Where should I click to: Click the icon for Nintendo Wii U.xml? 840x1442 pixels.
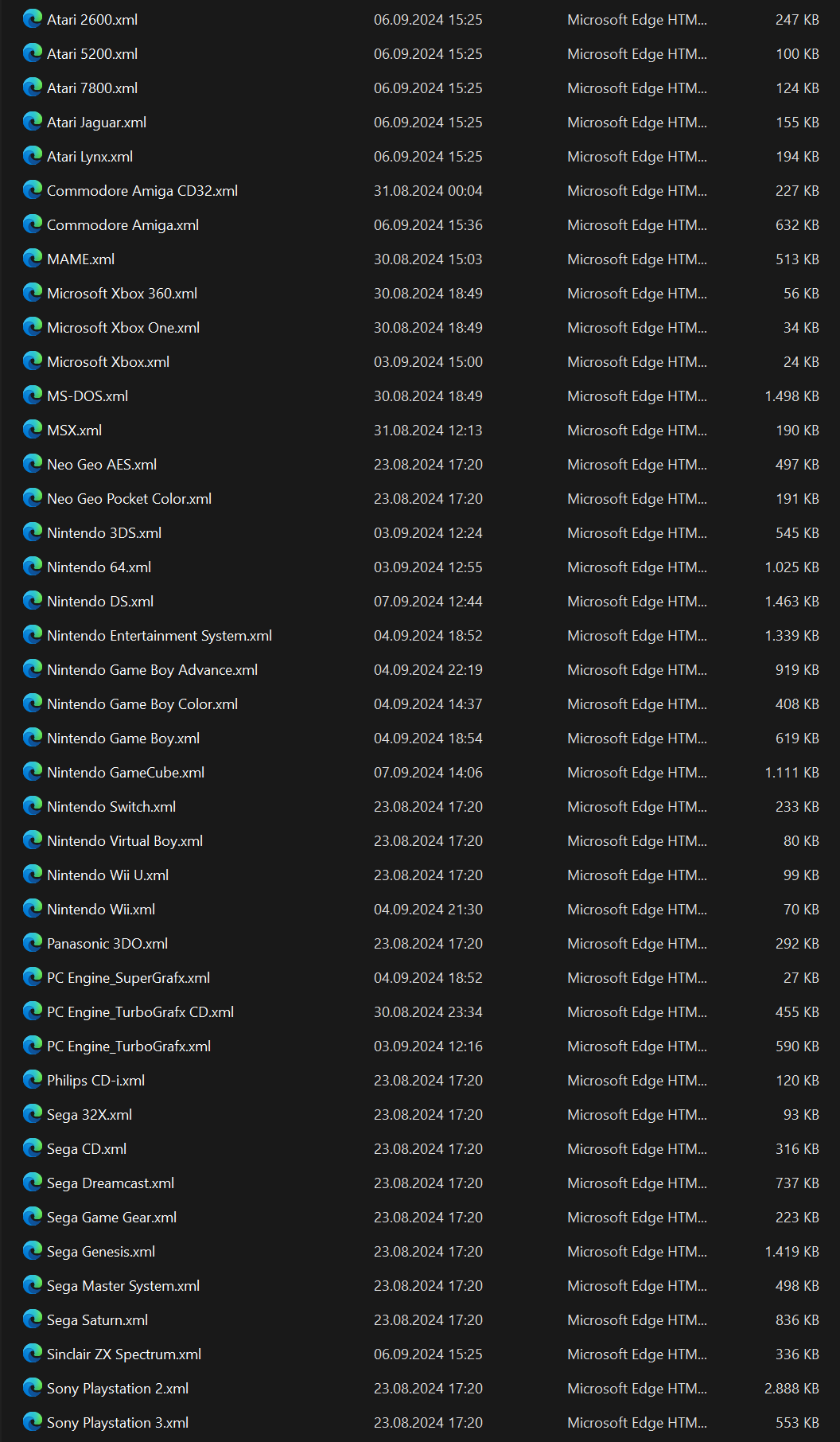click(x=33, y=875)
